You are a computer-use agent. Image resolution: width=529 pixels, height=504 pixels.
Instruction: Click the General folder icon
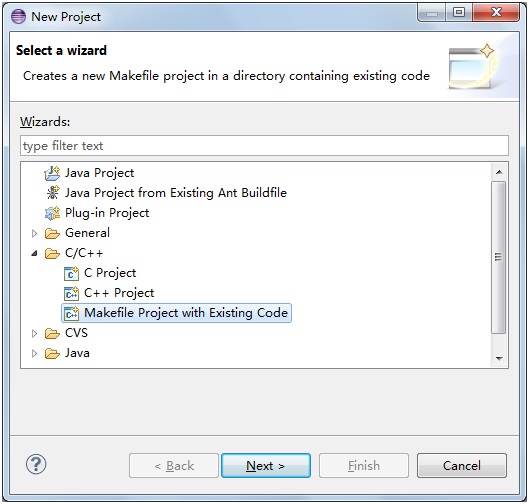[52, 233]
